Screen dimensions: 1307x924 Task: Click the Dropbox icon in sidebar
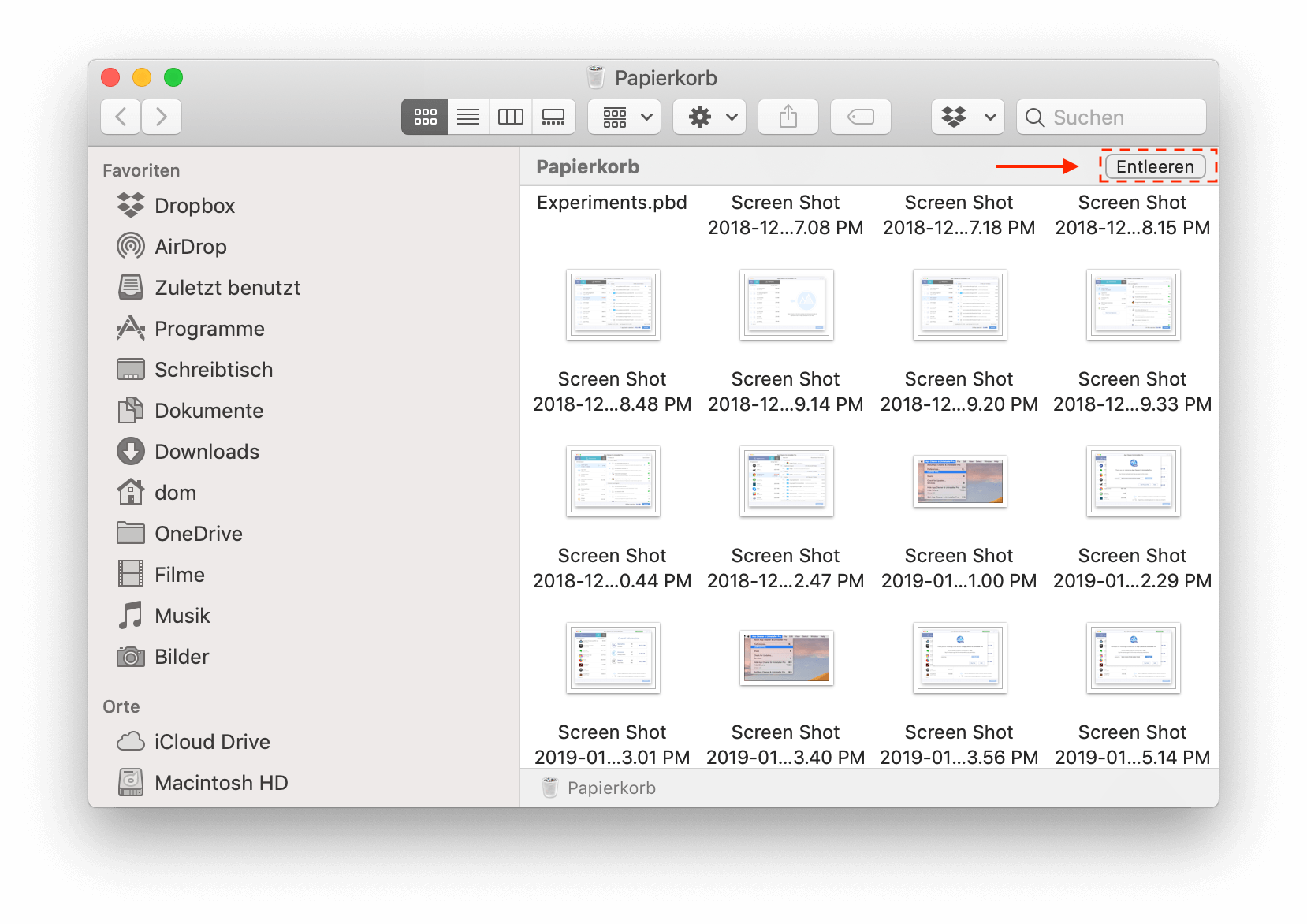(131, 205)
